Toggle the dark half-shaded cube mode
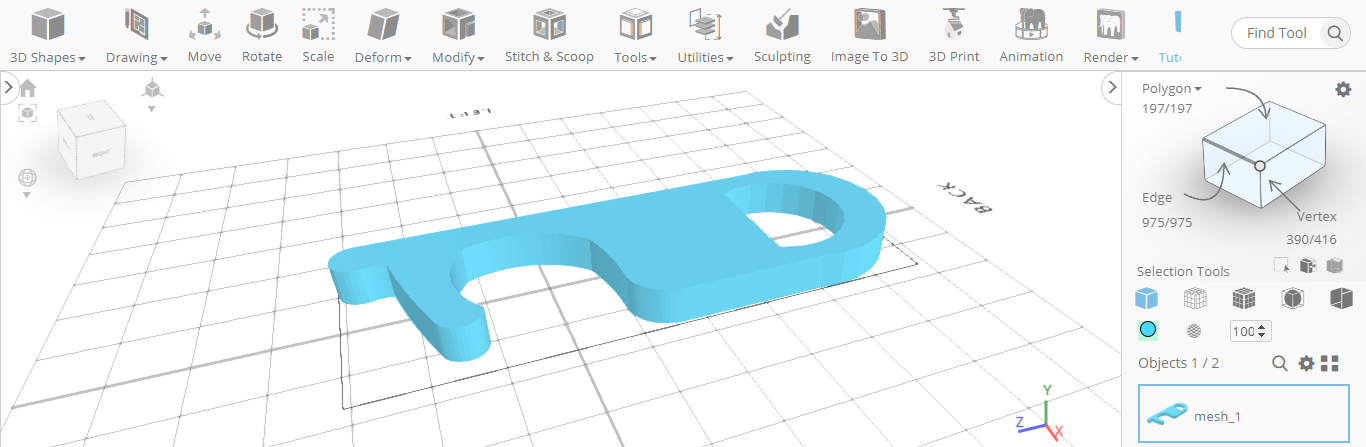Image resolution: width=1366 pixels, height=447 pixels. click(1340, 298)
